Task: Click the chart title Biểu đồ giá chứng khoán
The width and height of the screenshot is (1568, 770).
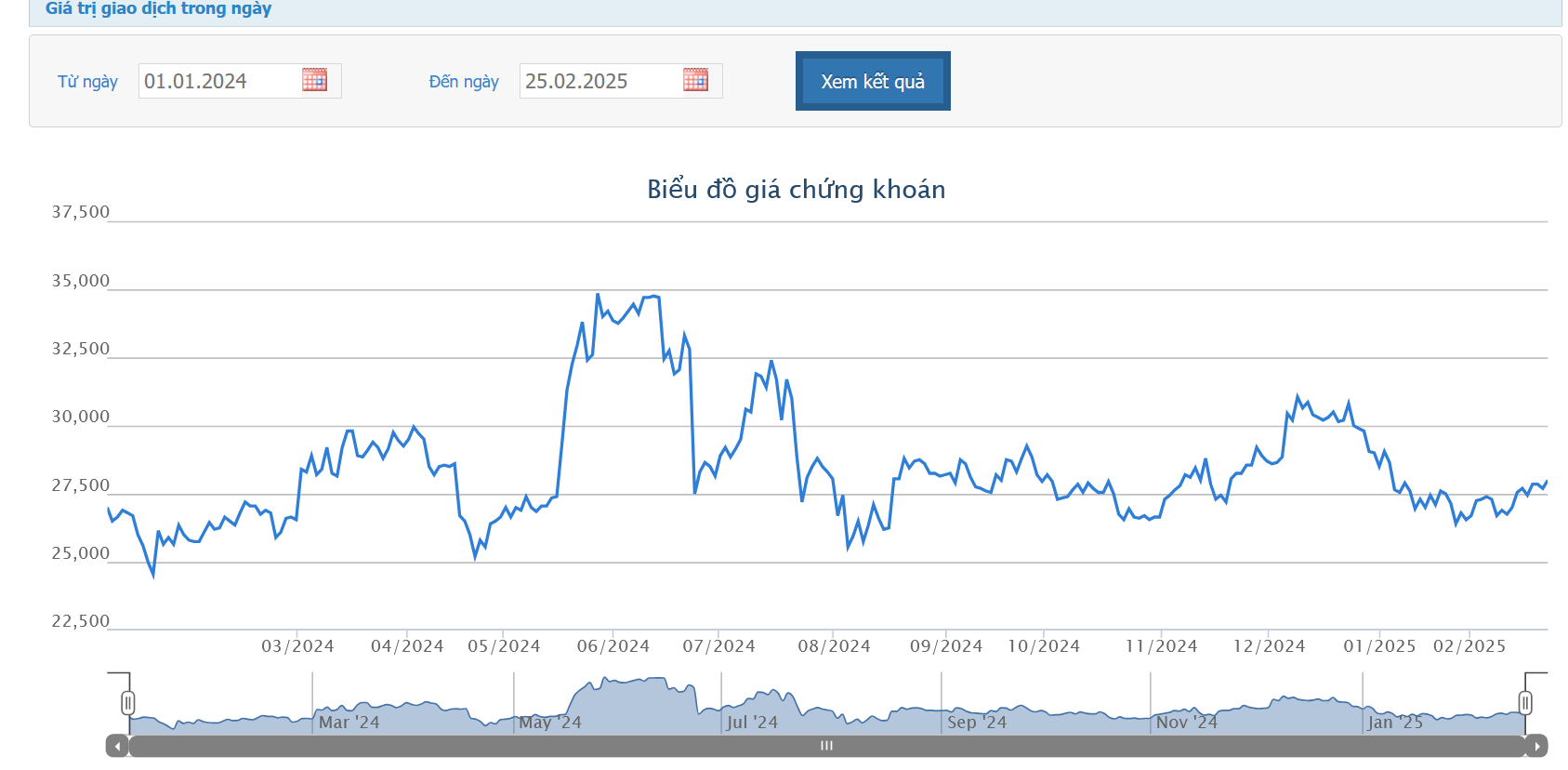Action: click(x=797, y=190)
